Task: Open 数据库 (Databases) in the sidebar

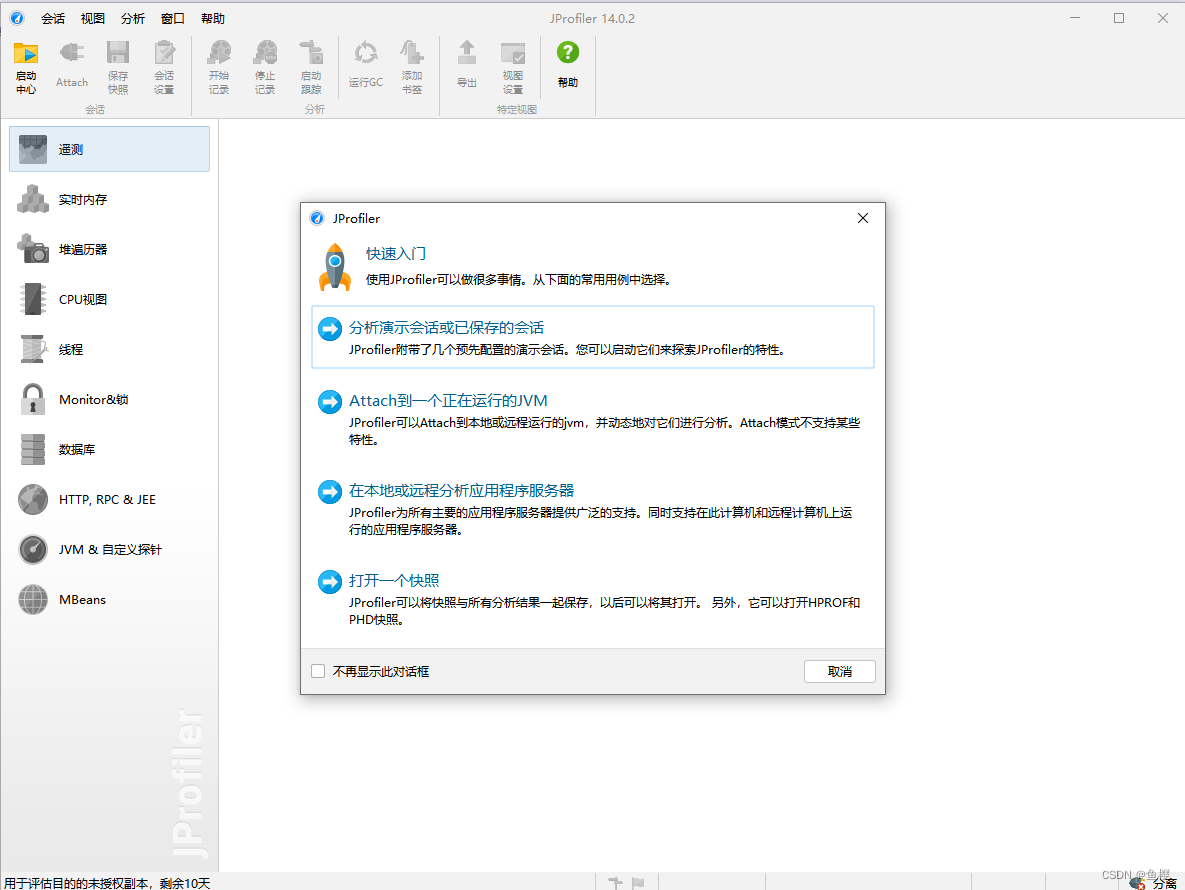Action: pos(110,450)
